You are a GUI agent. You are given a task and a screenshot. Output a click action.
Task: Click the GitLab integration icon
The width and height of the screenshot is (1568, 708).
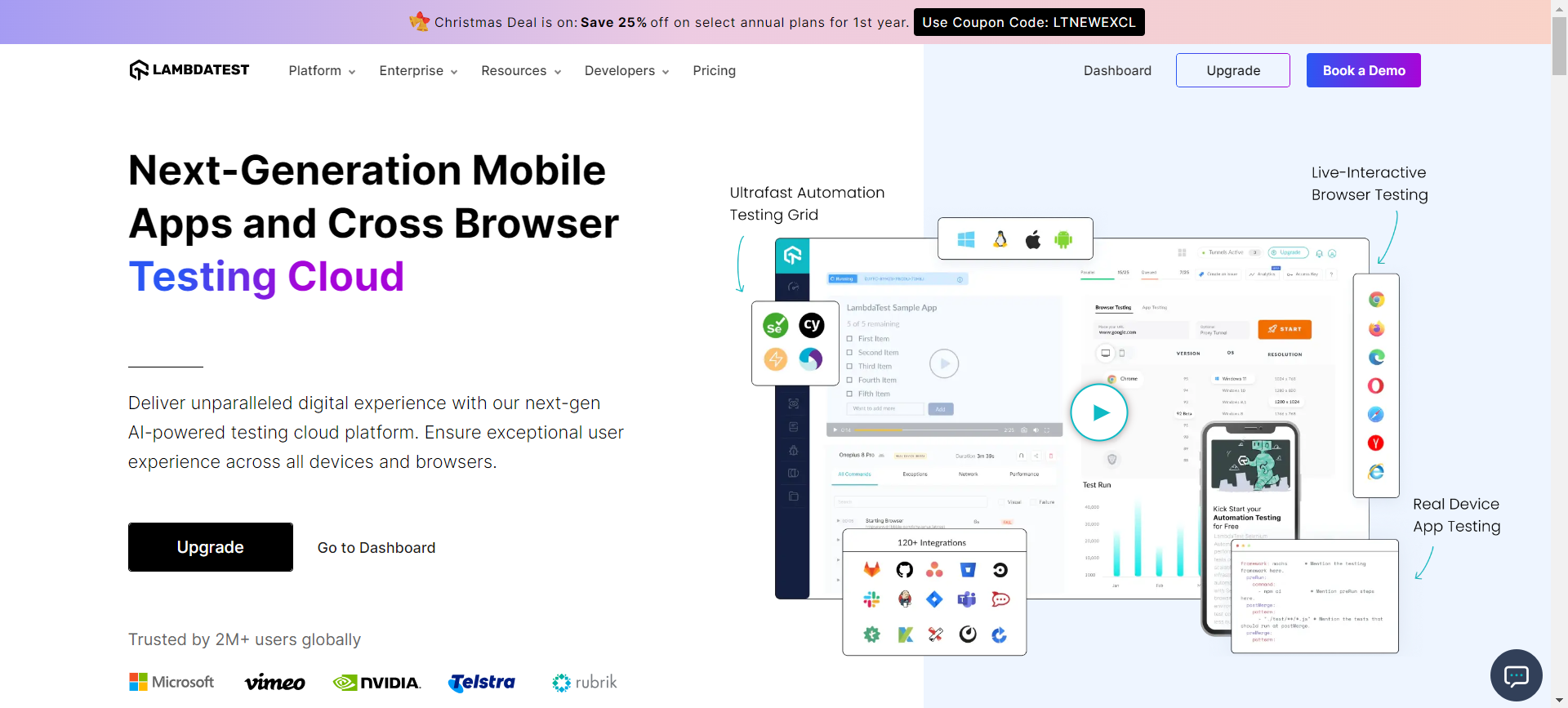tap(872, 570)
